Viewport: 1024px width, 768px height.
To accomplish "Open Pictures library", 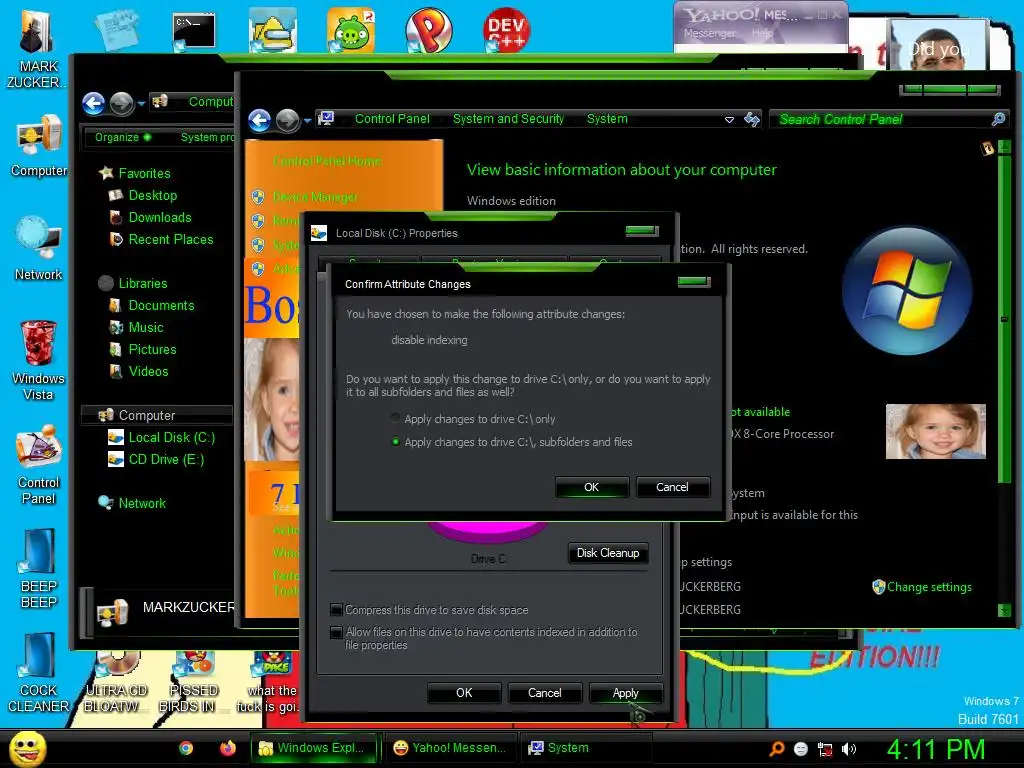I will tap(152, 349).
